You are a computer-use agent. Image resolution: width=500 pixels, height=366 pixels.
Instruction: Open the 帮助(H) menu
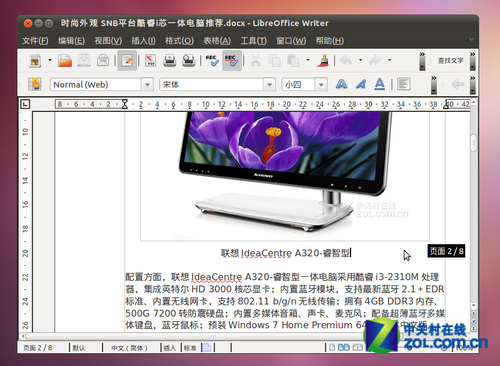[x=330, y=41]
